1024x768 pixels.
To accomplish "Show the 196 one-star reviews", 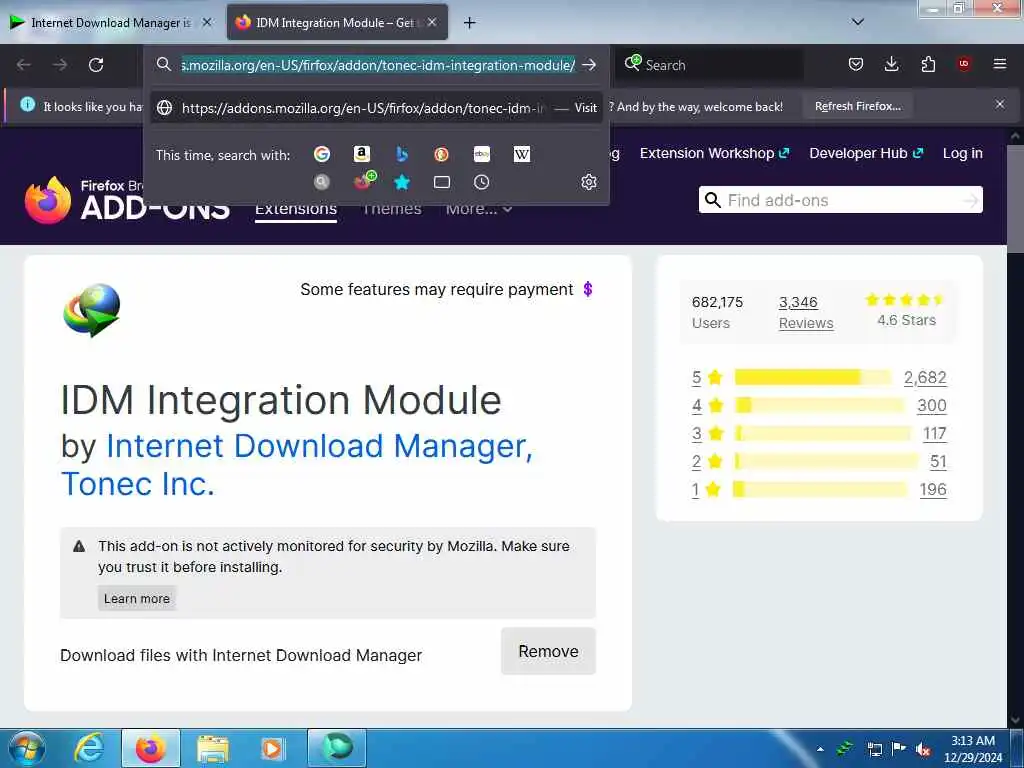I will (933, 490).
